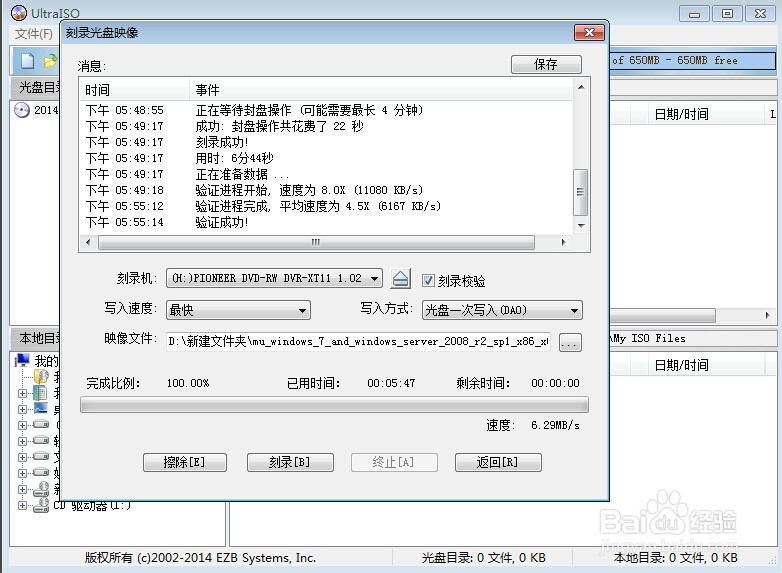This screenshot has height=573, width=782.
Task: Expand the documents node in local tree
Action: pyautogui.click(x=22, y=393)
